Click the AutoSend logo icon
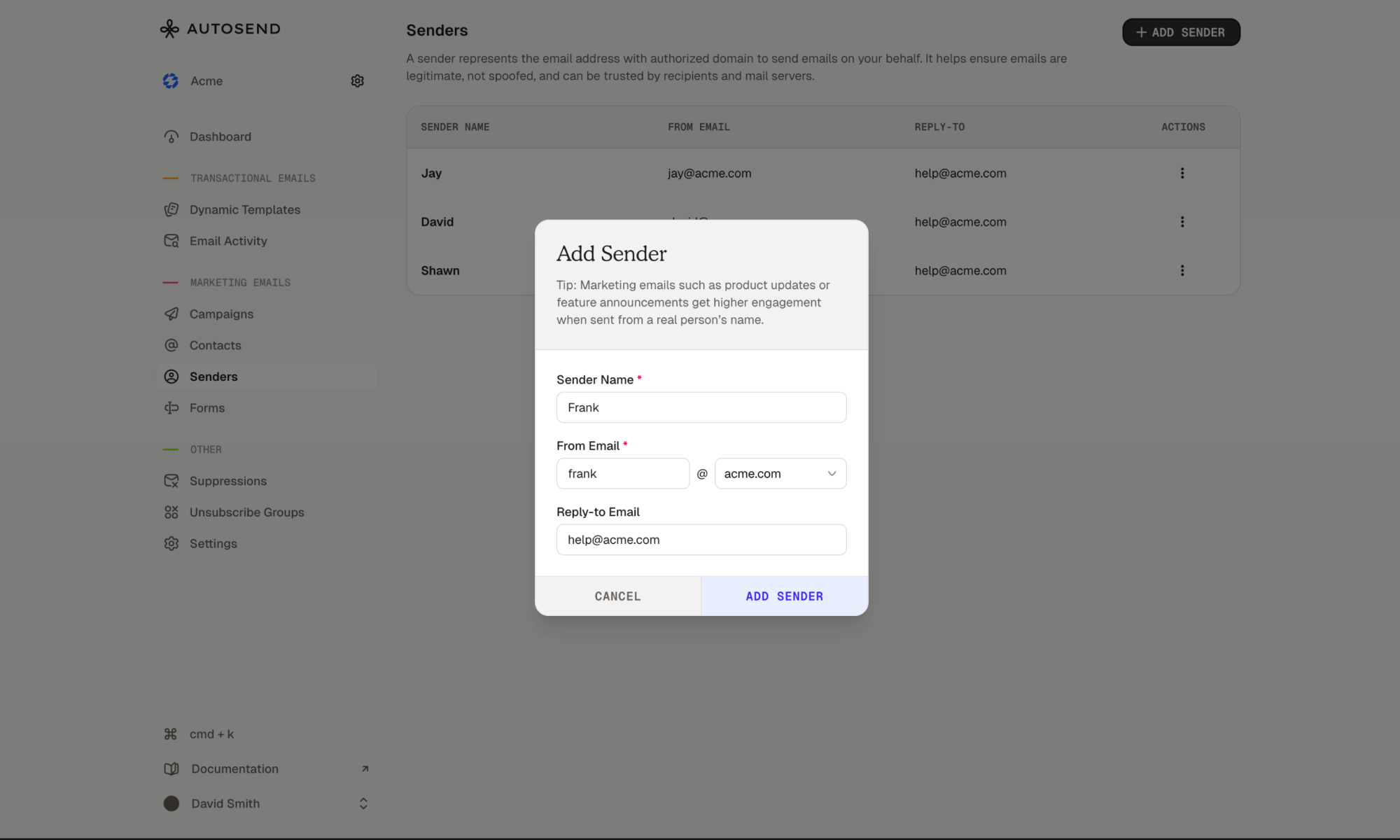 169,29
